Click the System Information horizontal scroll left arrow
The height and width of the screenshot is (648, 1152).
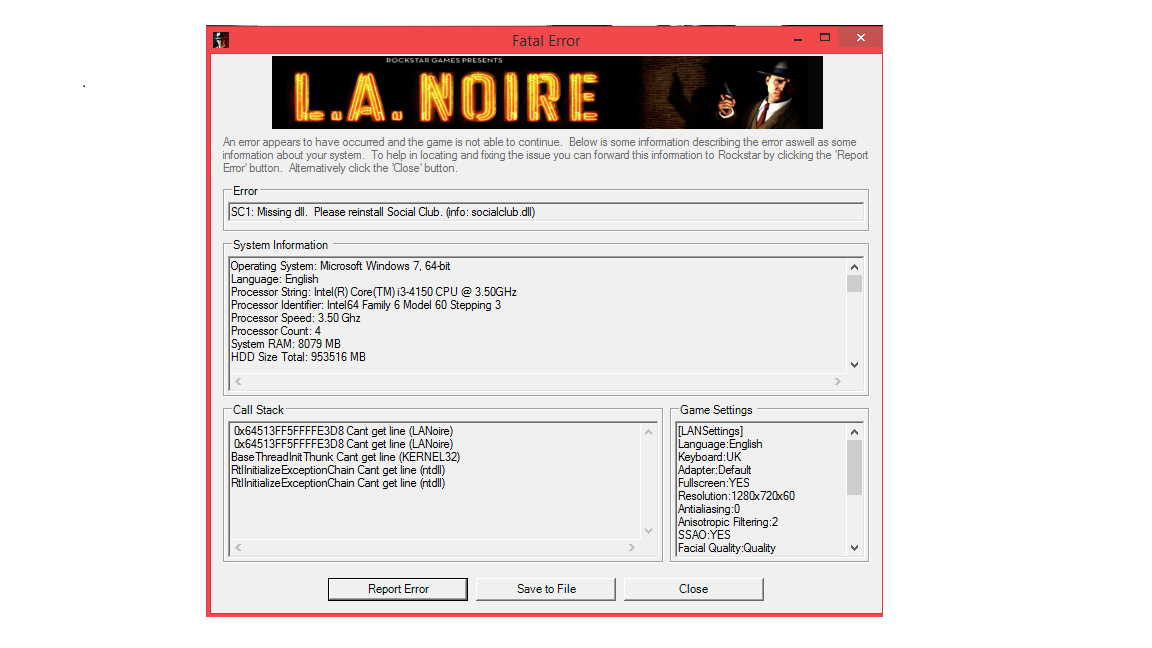(238, 381)
